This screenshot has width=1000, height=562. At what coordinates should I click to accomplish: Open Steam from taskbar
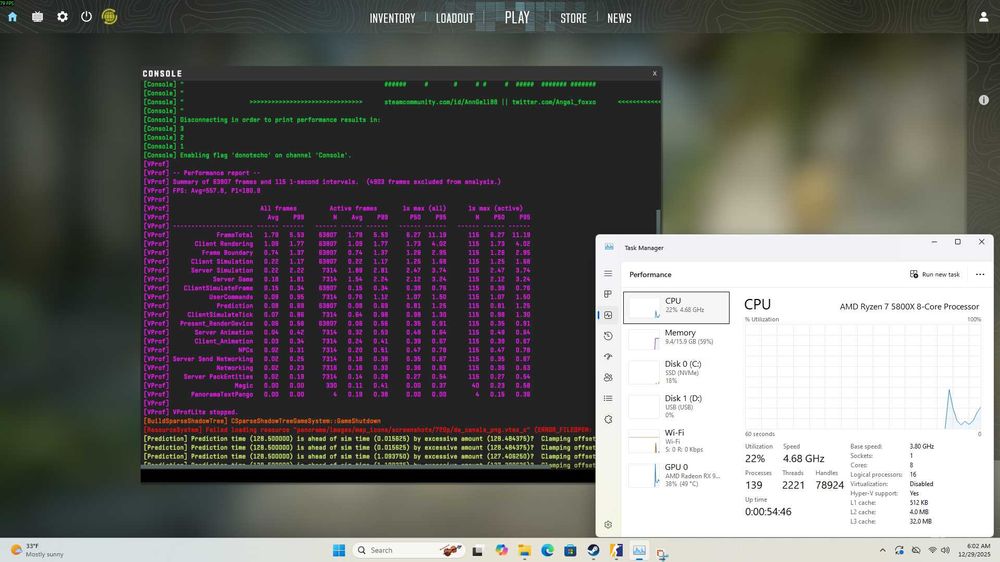(593, 550)
